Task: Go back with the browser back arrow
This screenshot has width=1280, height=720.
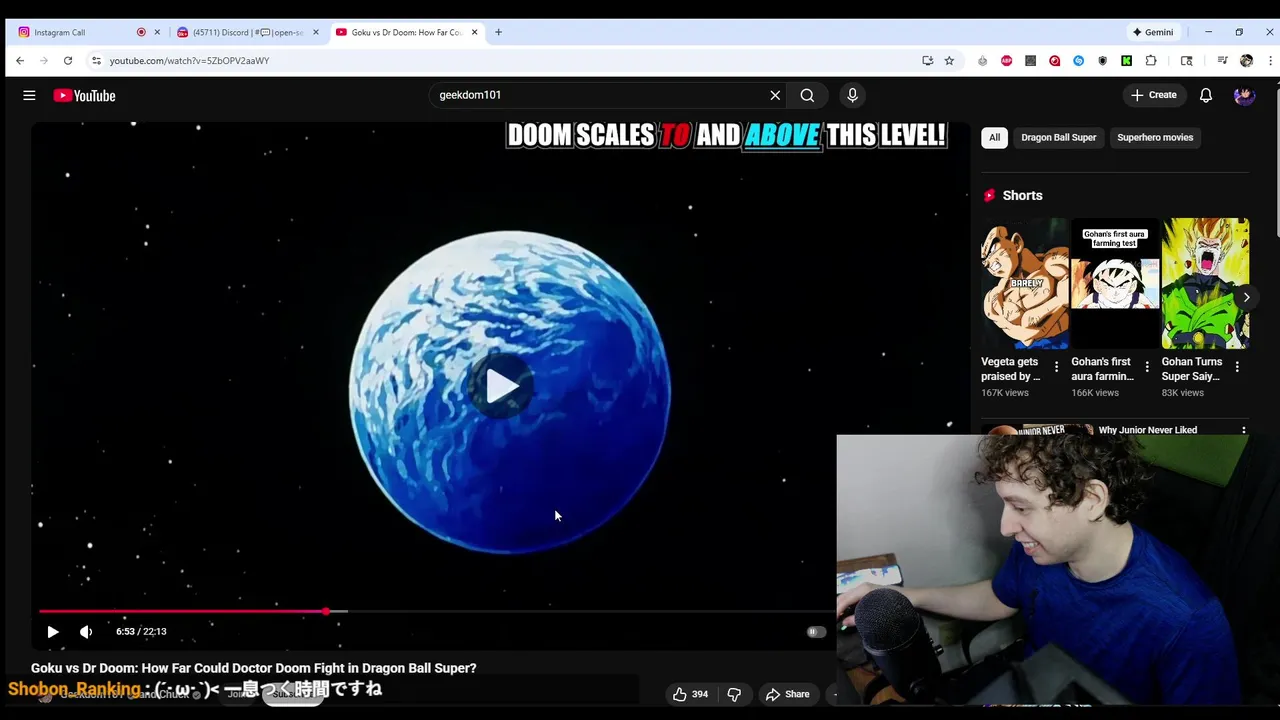Action: [20, 61]
